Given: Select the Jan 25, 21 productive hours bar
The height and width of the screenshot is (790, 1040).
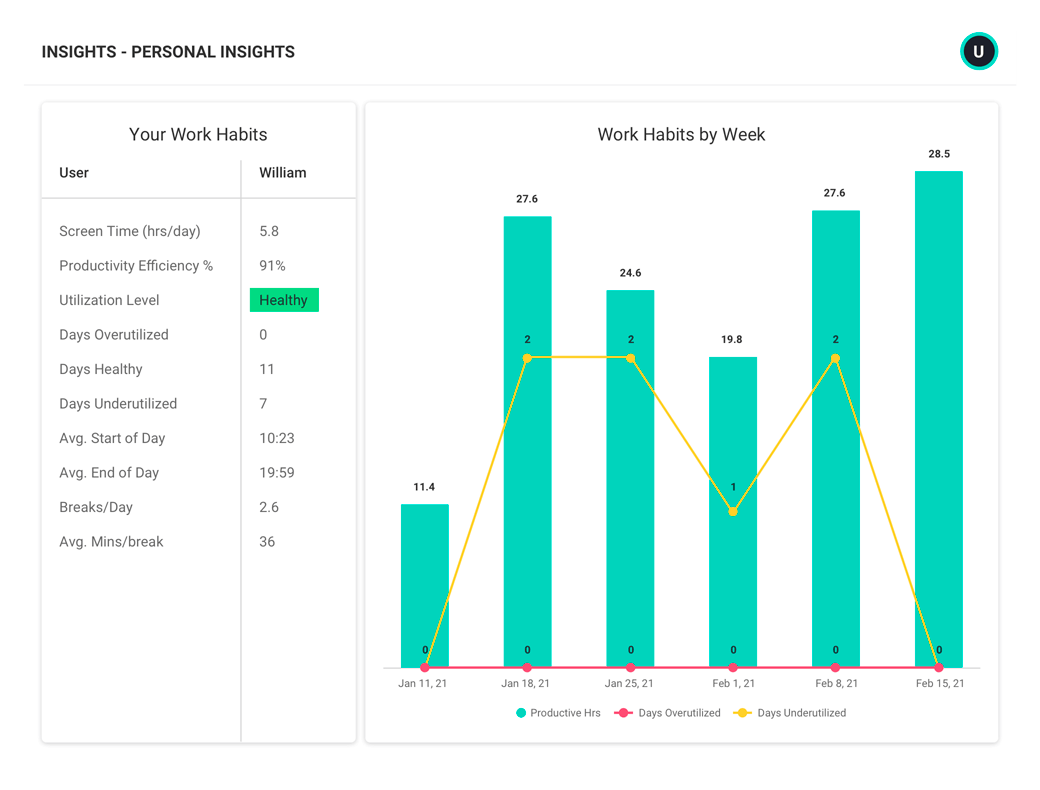Looking at the screenshot, I should point(630,478).
